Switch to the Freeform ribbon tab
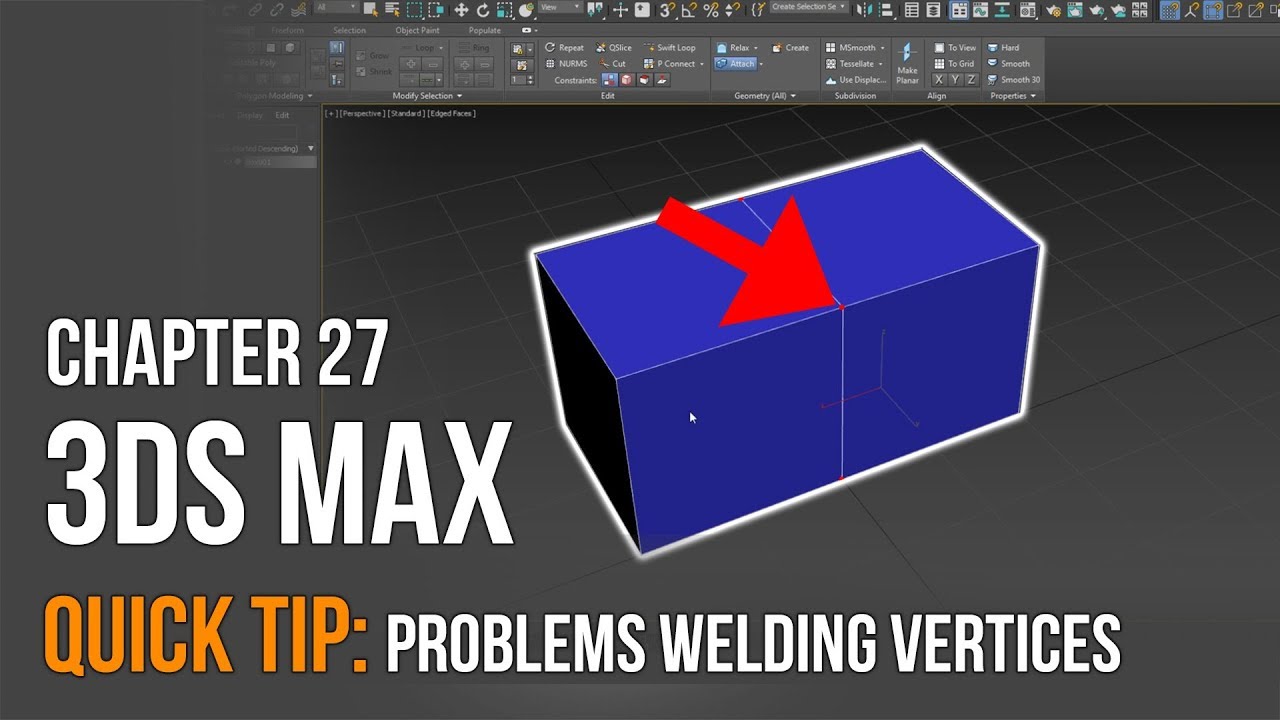 click(287, 31)
